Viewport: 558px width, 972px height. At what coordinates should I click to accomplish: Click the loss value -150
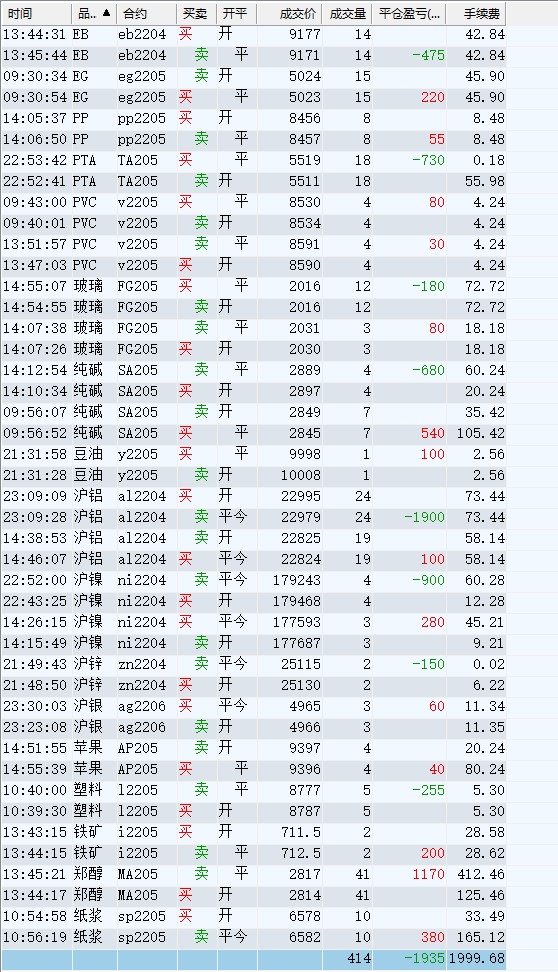(x=428, y=665)
